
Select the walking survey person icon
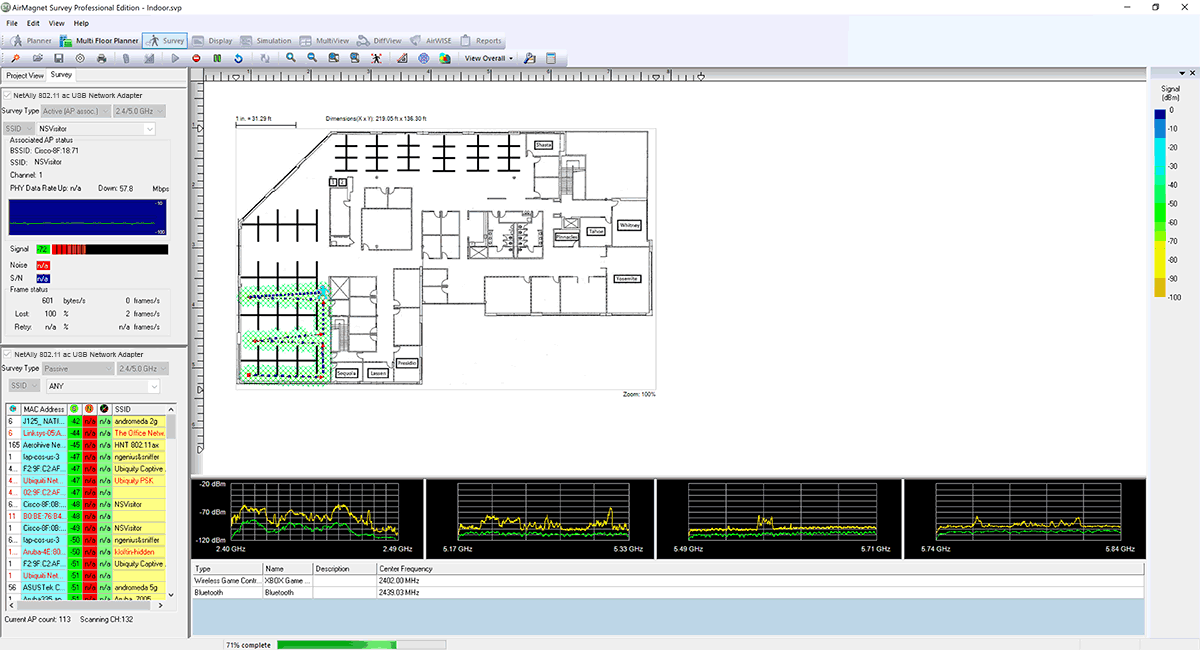click(375, 58)
